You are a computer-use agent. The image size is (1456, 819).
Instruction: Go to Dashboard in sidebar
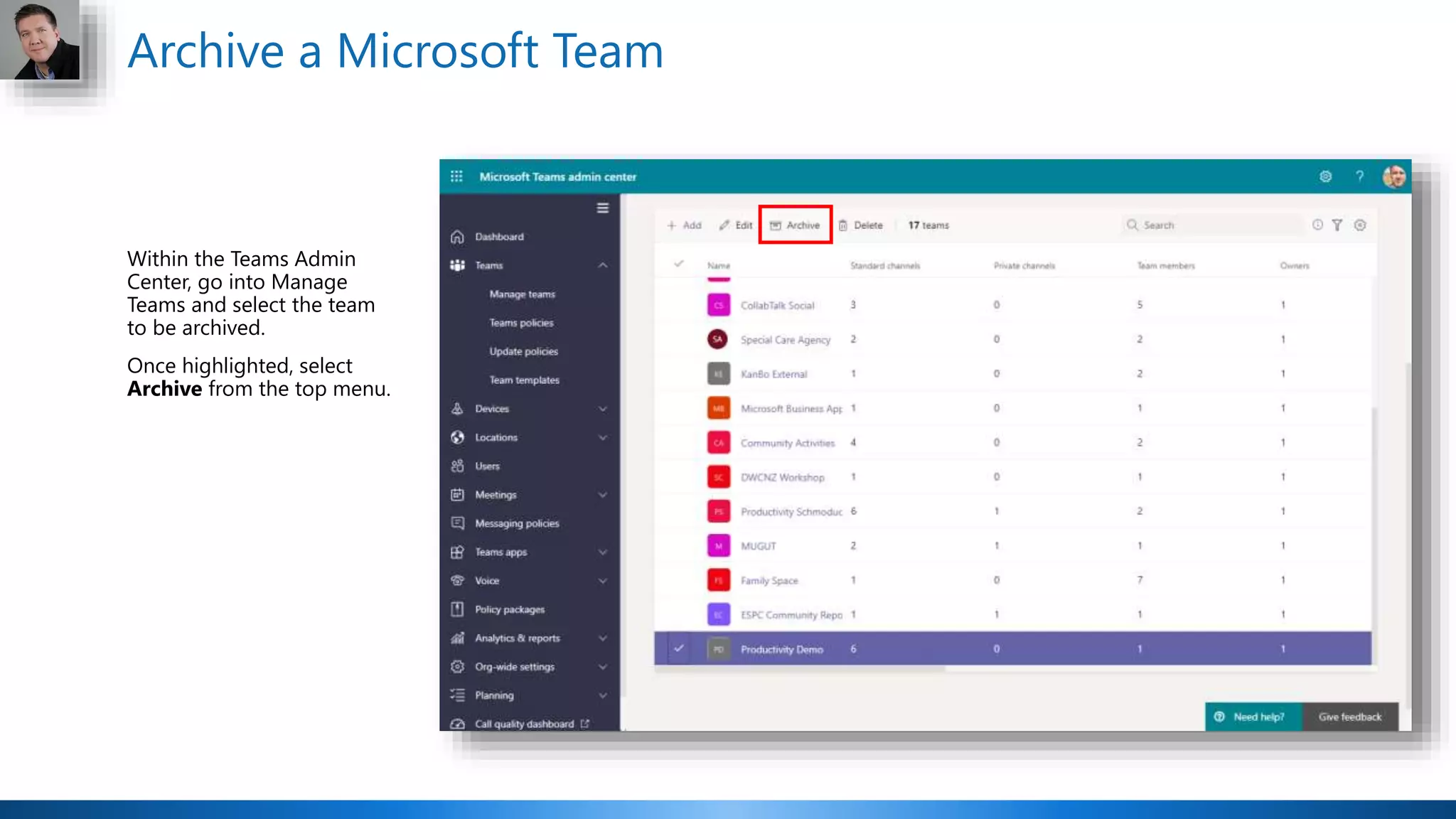coord(499,237)
